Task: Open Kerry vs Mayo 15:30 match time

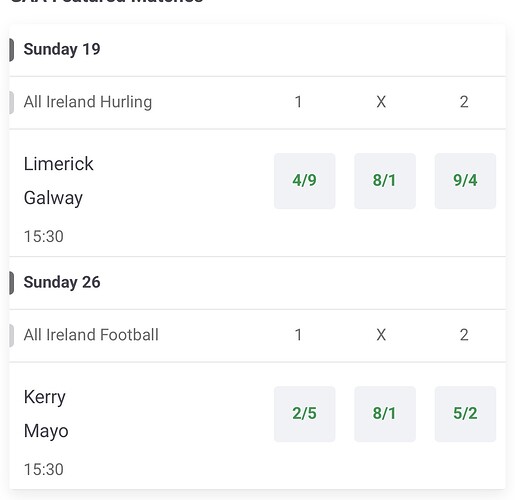Action: pyautogui.click(x=44, y=469)
